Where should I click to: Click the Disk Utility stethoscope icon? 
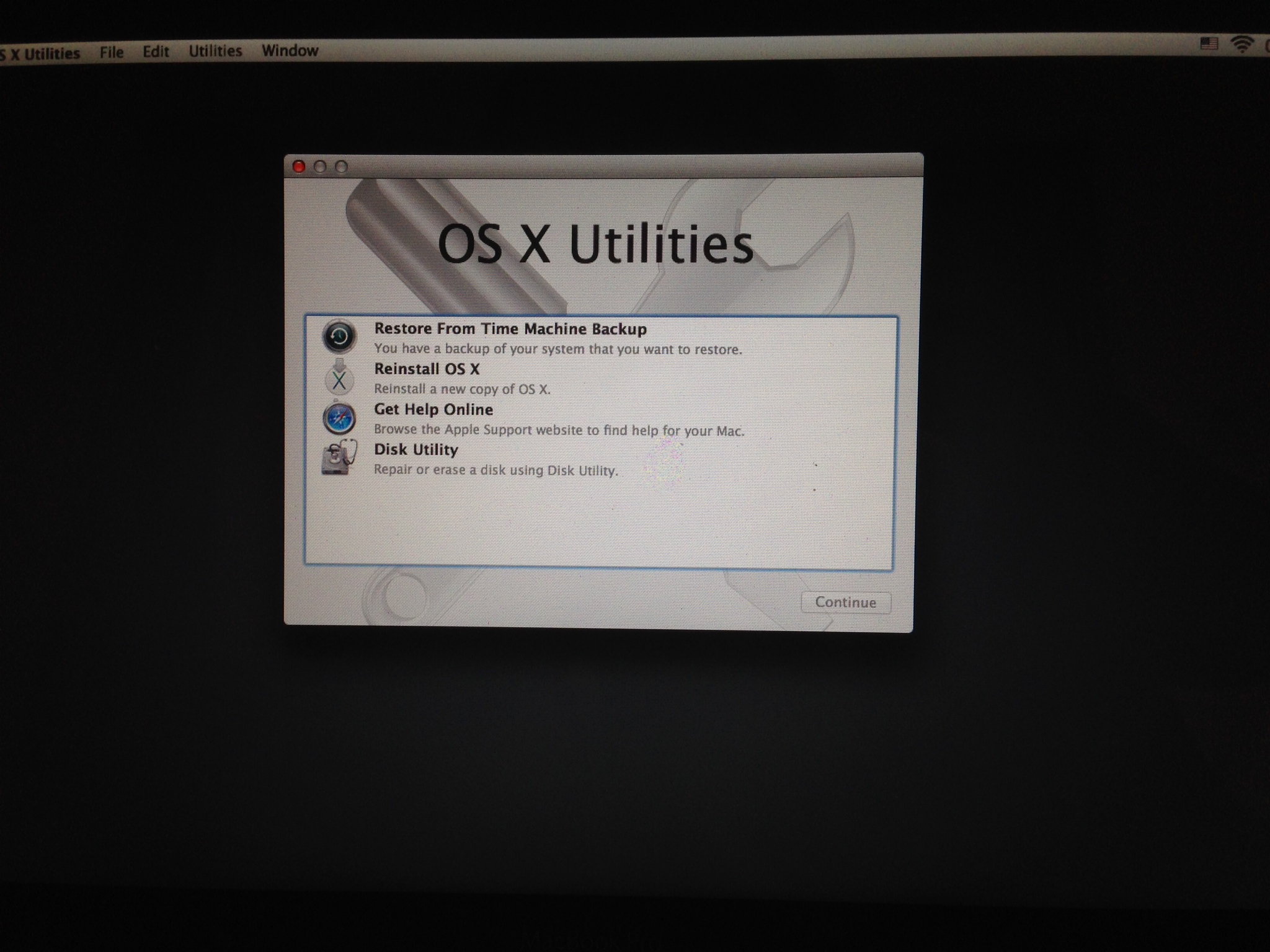click(339, 457)
